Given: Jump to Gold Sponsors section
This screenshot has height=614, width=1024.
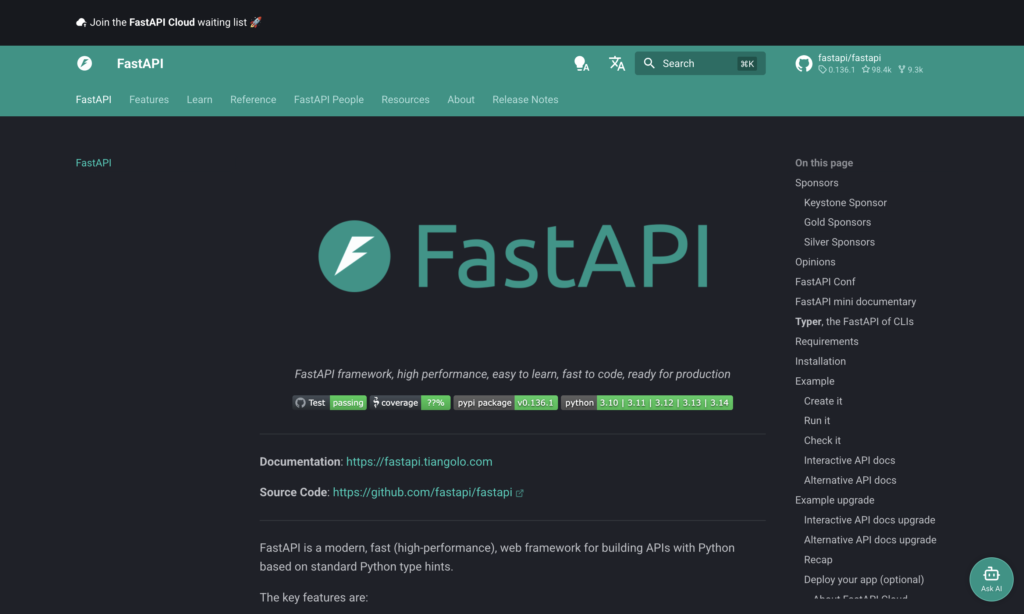Looking at the screenshot, I should click(837, 222).
